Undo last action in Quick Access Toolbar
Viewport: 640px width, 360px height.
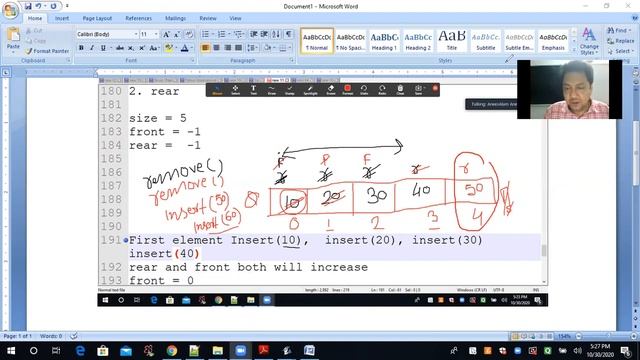point(38,6)
